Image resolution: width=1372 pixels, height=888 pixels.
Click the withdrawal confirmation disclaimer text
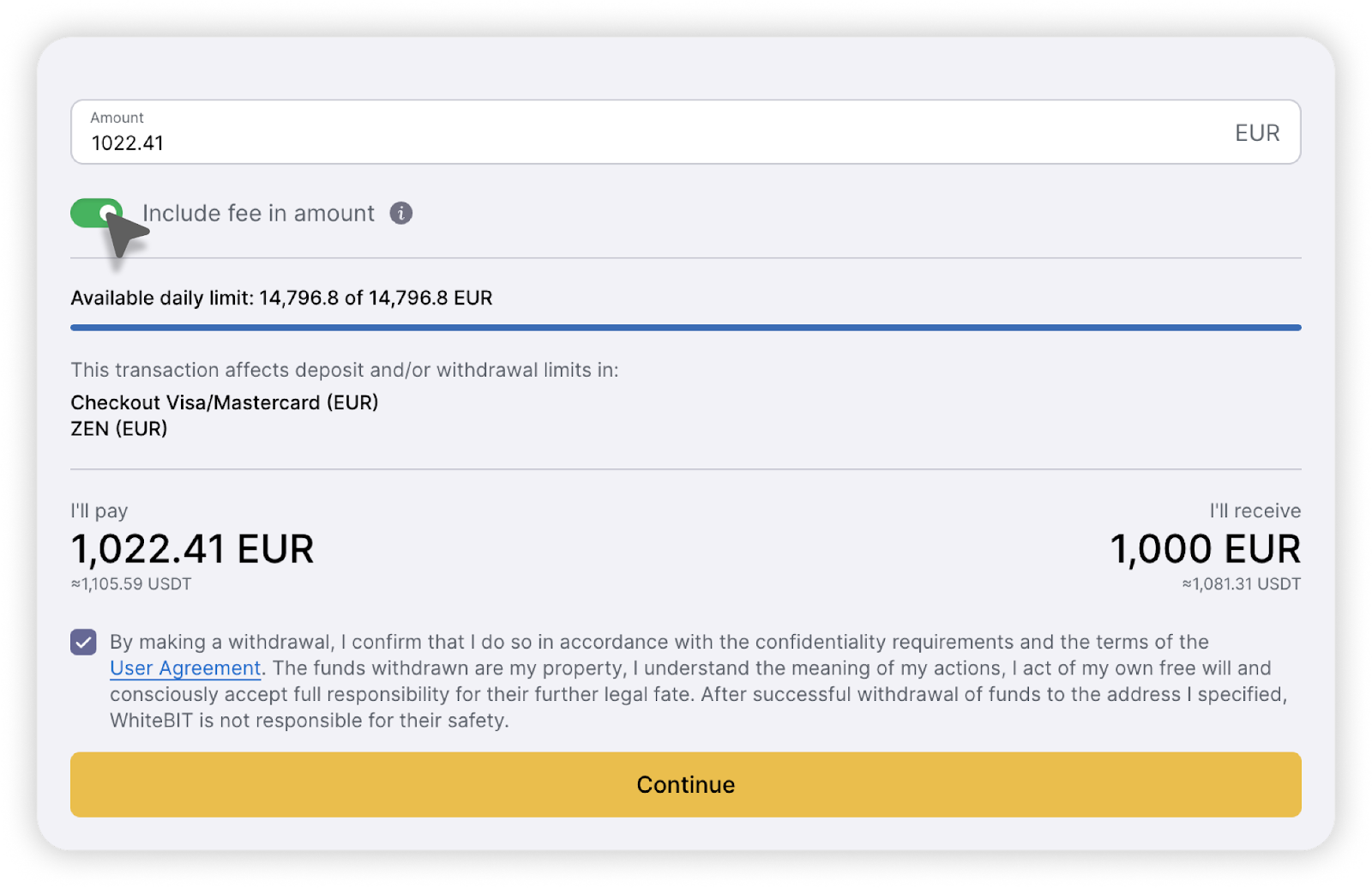(699, 681)
